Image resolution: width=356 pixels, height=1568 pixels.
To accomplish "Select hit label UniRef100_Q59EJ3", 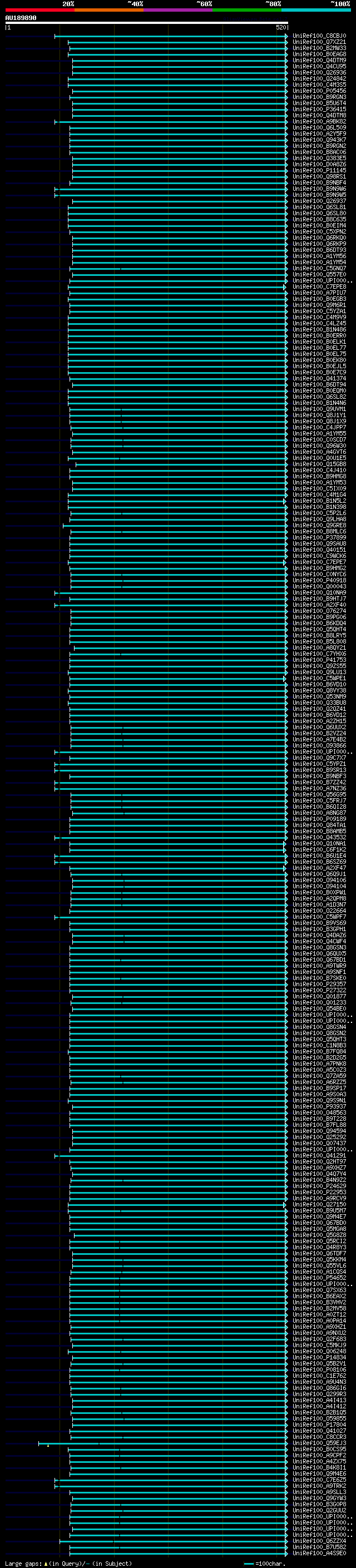I will coord(319,1443).
